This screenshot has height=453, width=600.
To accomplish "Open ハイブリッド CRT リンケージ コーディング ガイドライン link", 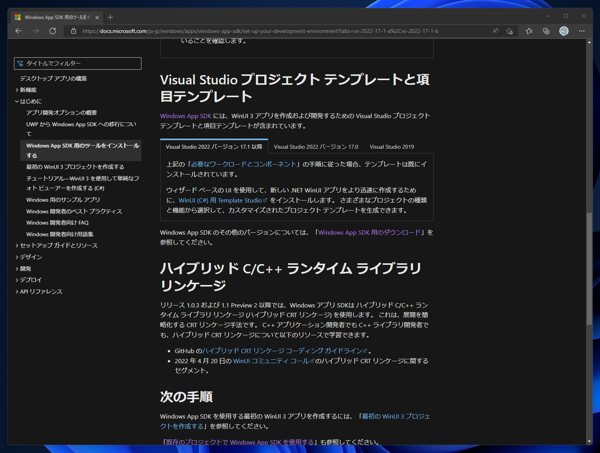I will tap(284, 350).
